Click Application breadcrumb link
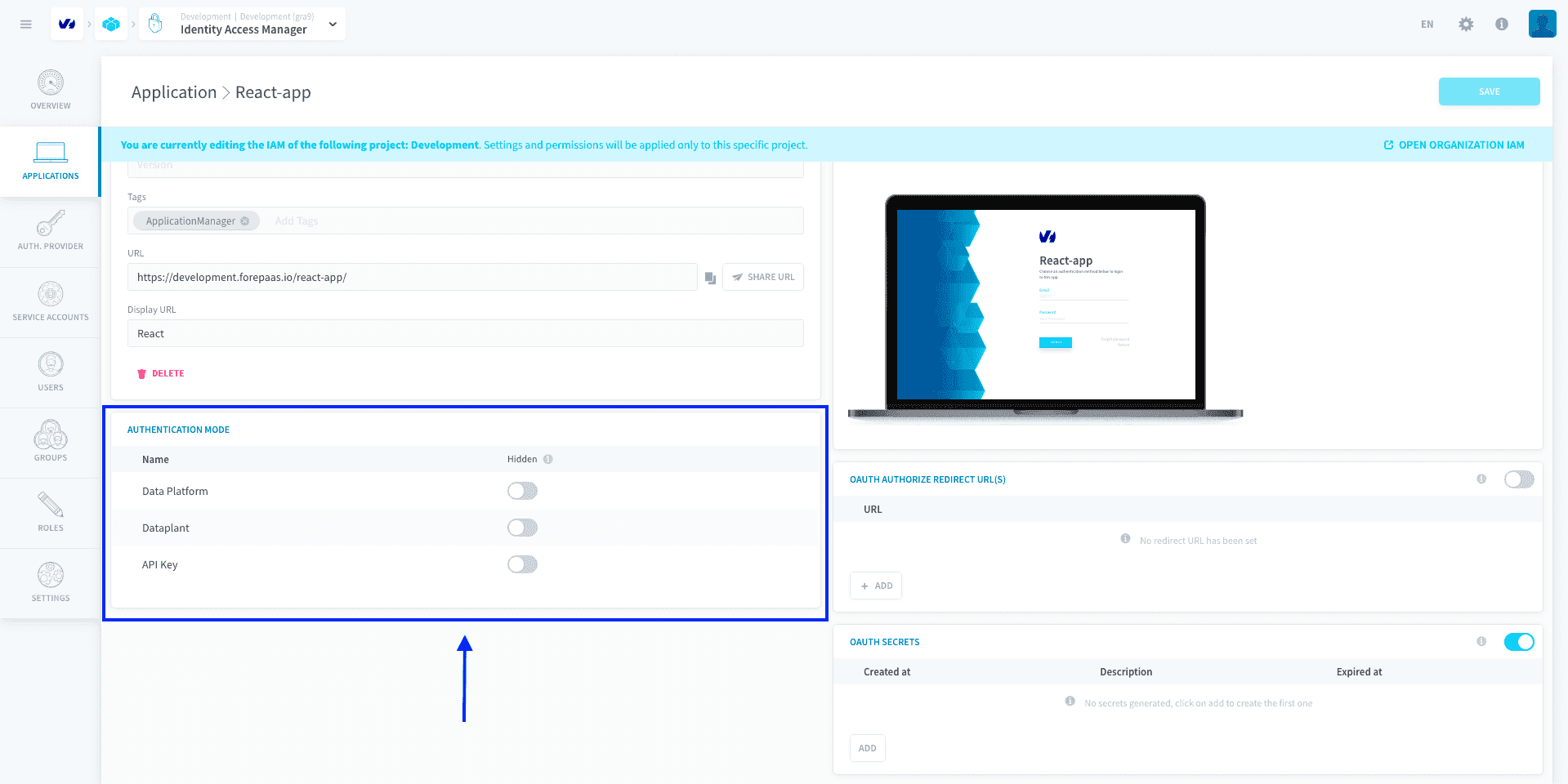1568x784 pixels. 174,92
